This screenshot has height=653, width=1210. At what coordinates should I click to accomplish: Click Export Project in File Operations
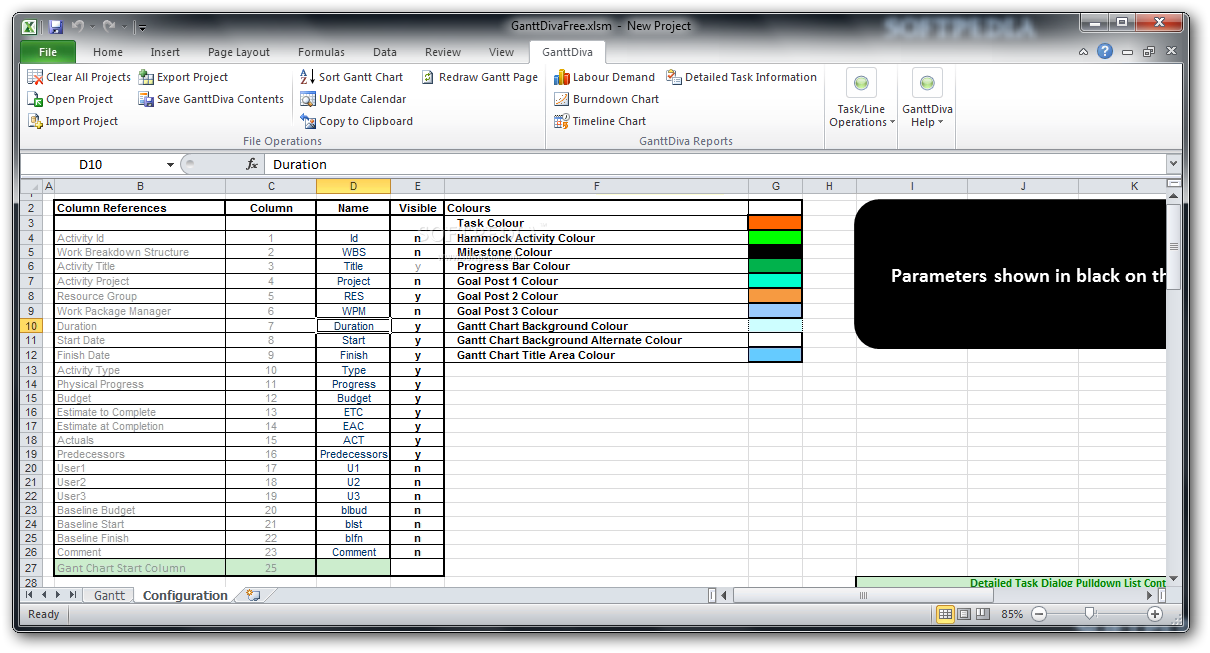tap(183, 77)
